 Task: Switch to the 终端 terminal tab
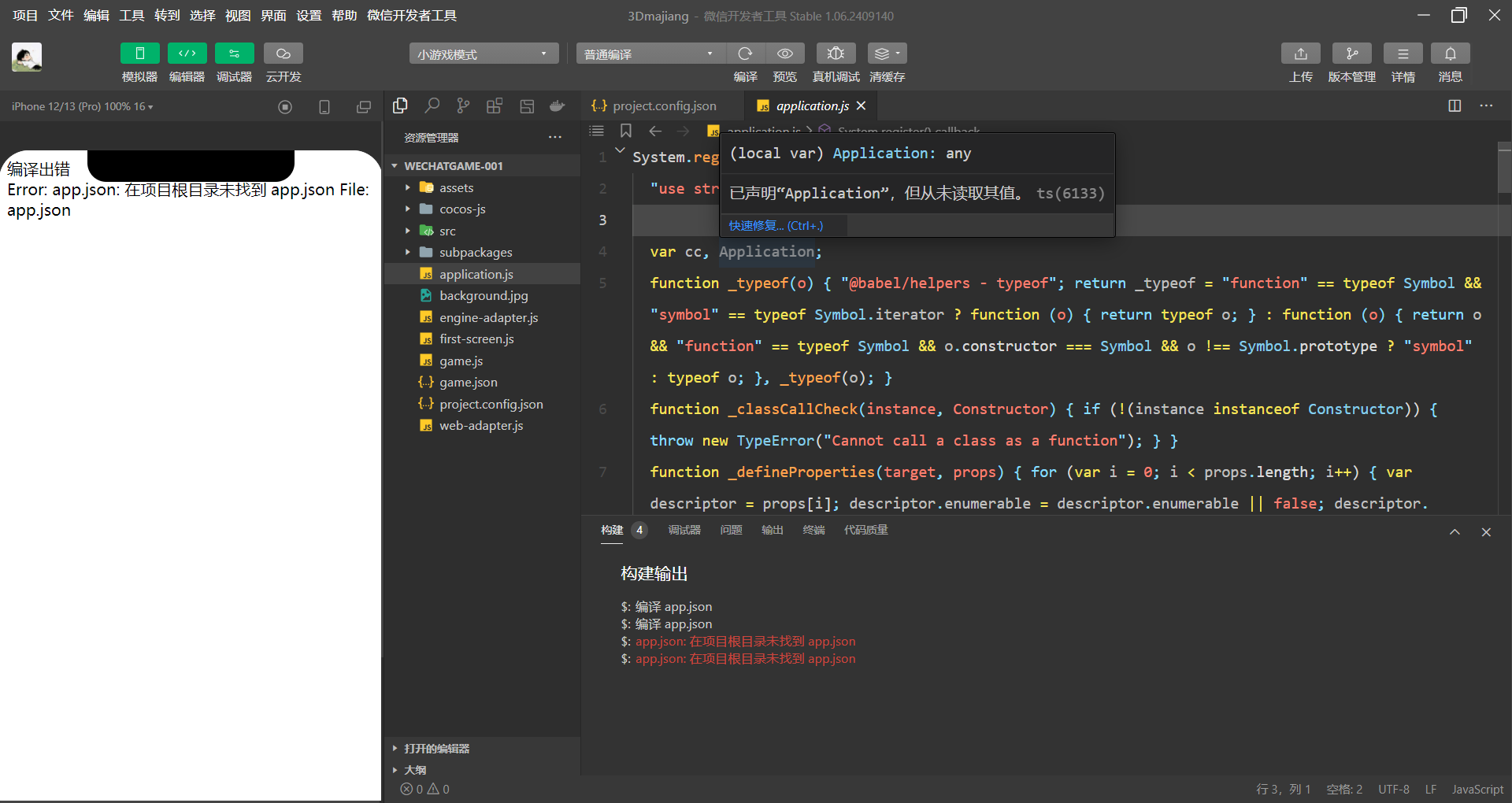pos(813,530)
